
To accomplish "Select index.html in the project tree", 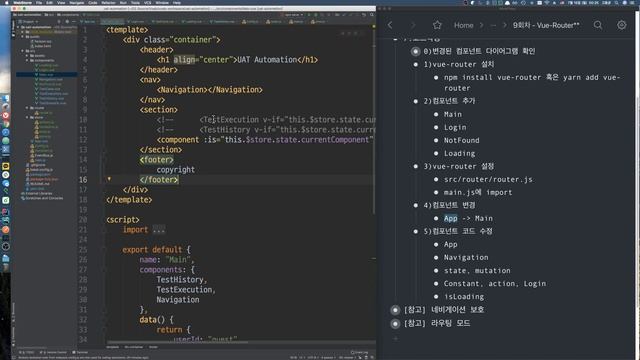I will tap(42, 46).
